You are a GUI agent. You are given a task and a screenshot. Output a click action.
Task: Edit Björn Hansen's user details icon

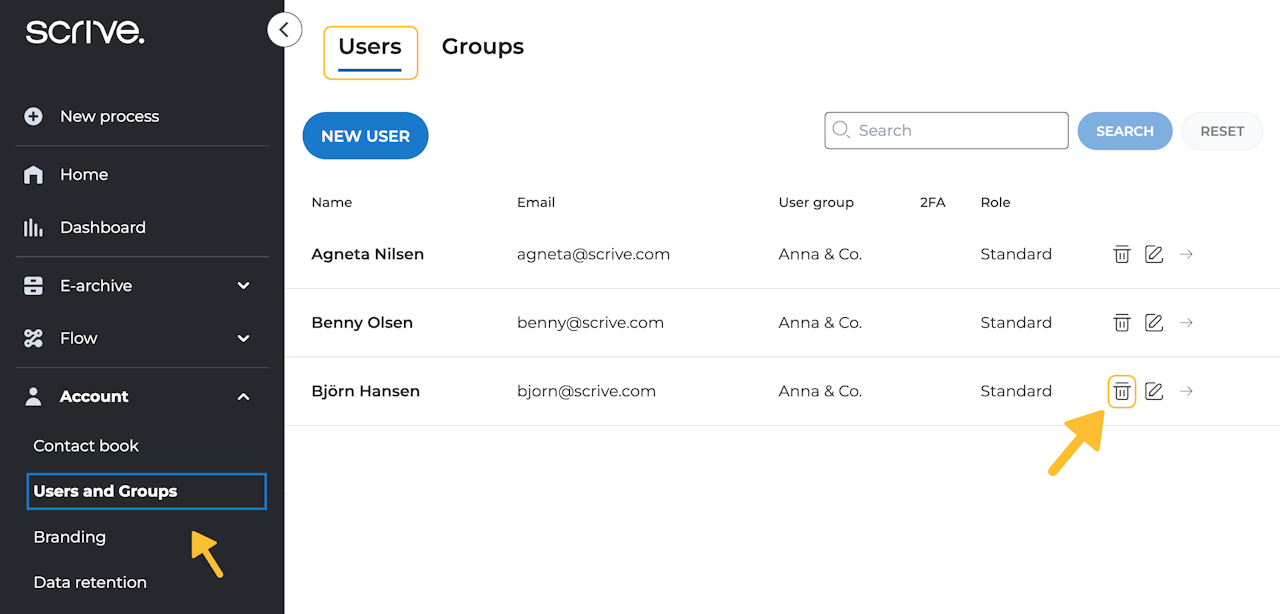pos(1154,391)
